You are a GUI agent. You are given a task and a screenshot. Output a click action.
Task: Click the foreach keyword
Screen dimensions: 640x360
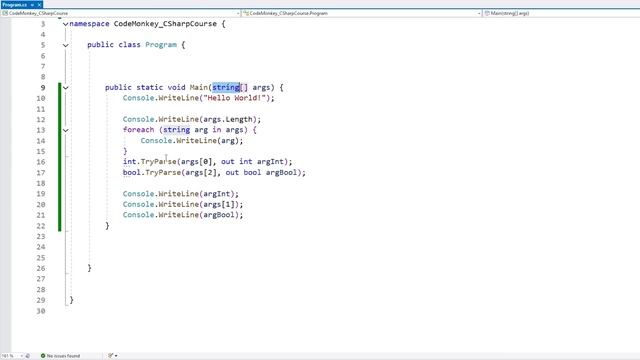pos(138,130)
